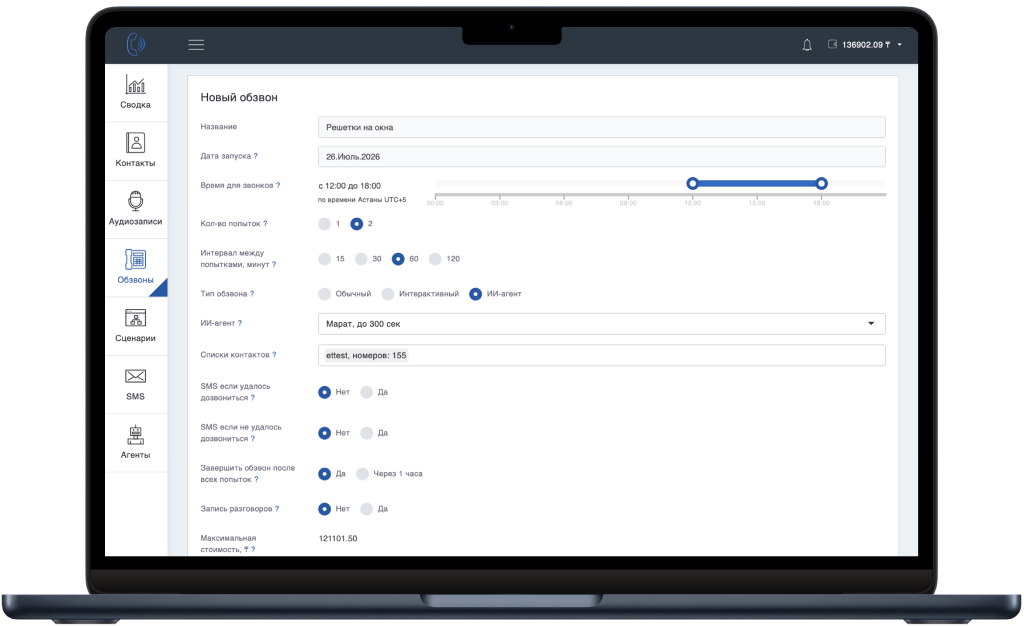Select 30 minute interval radio
This screenshot has width=1024, height=626.
pyautogui.click(x=361, y=259)
